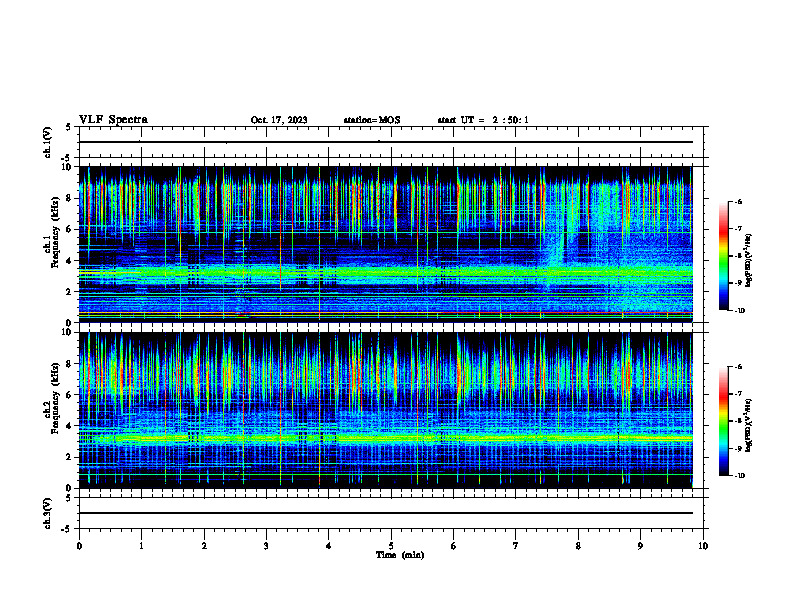Click the ch.1 voltage waveform strip
Screen dimensions: 792x612
point(391,142)
